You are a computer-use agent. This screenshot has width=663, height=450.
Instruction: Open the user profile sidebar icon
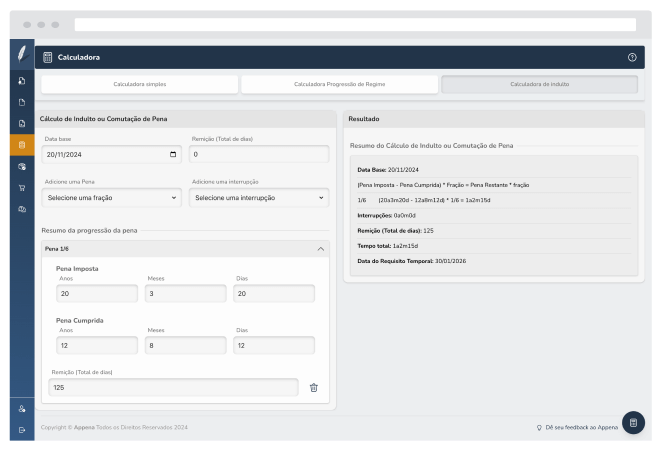(x=21, y=408)
